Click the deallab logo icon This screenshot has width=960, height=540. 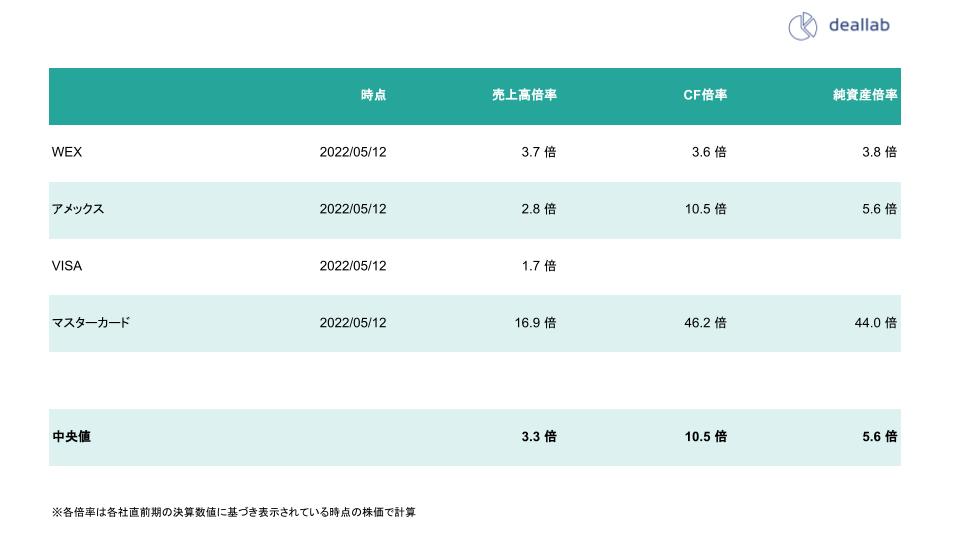(802, 26)
